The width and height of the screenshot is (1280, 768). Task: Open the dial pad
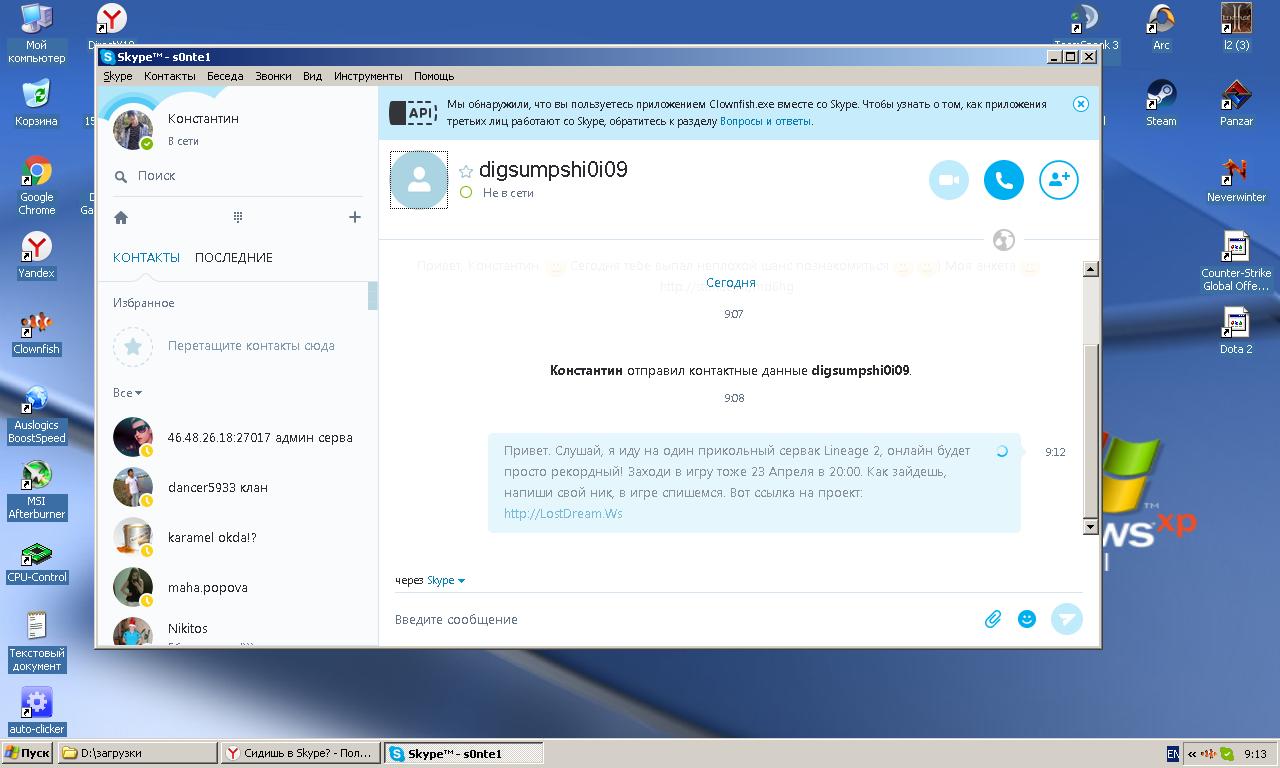238,217
